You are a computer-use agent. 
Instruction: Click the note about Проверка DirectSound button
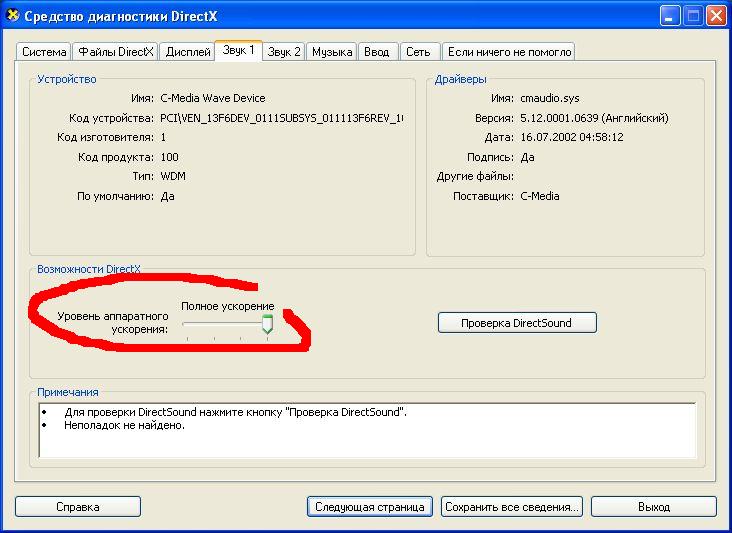pyautogui.click(x=235, y=412)
